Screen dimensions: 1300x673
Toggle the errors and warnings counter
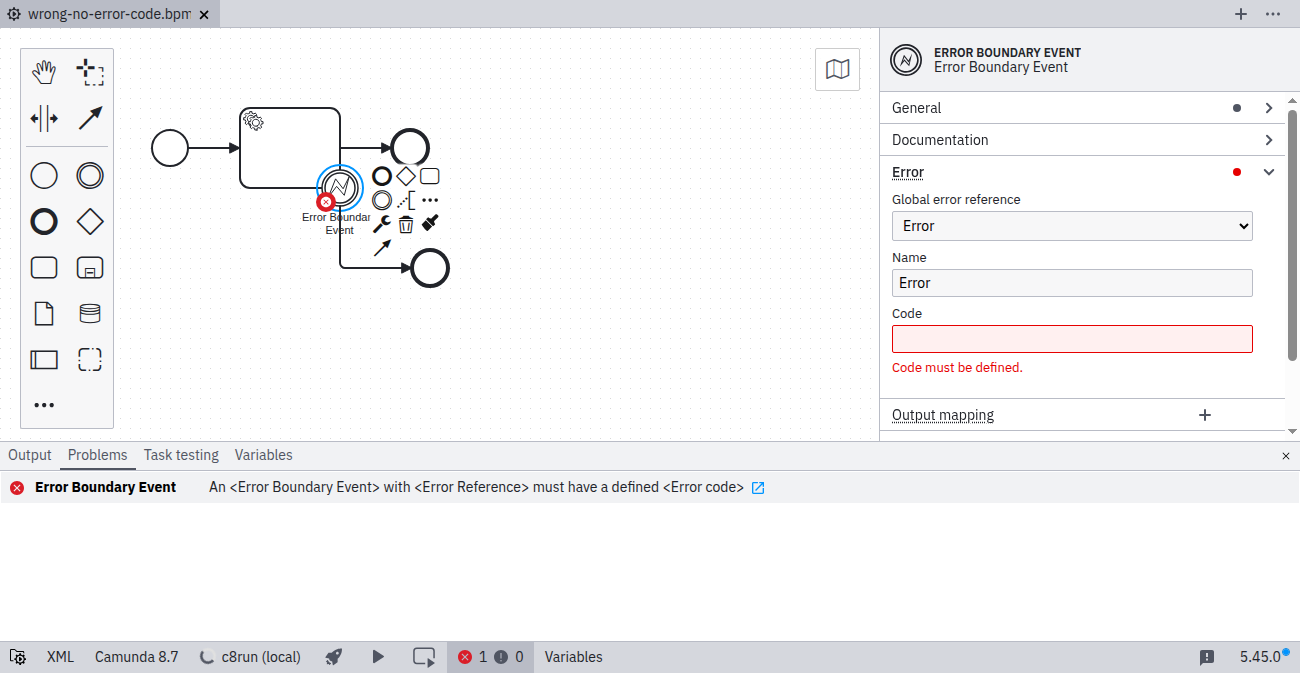pyautogui.click(x=490, y=657)
